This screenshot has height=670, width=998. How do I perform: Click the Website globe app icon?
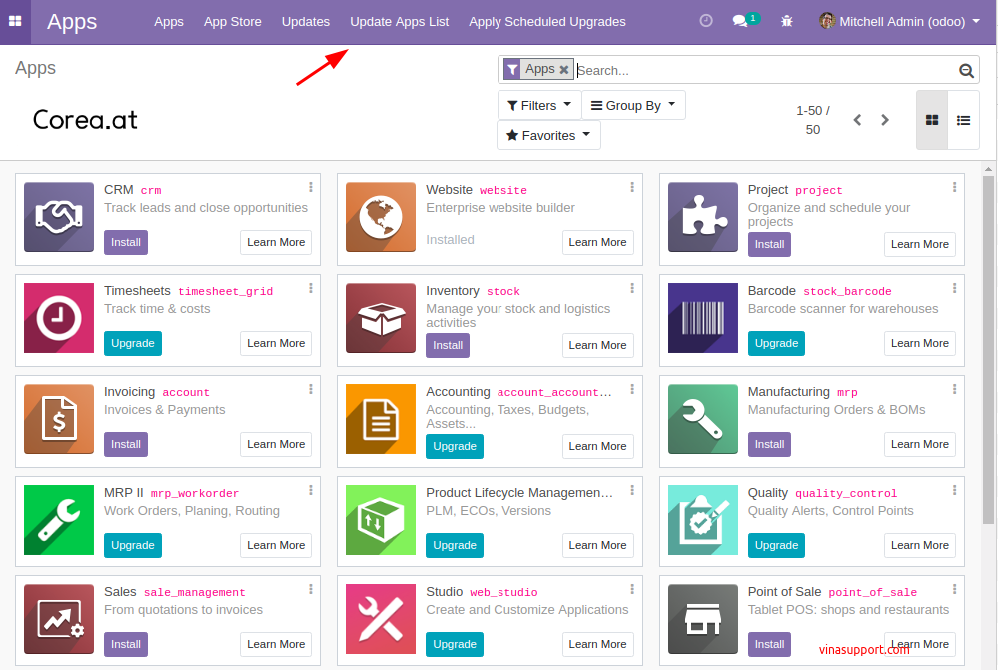(381, 217)
